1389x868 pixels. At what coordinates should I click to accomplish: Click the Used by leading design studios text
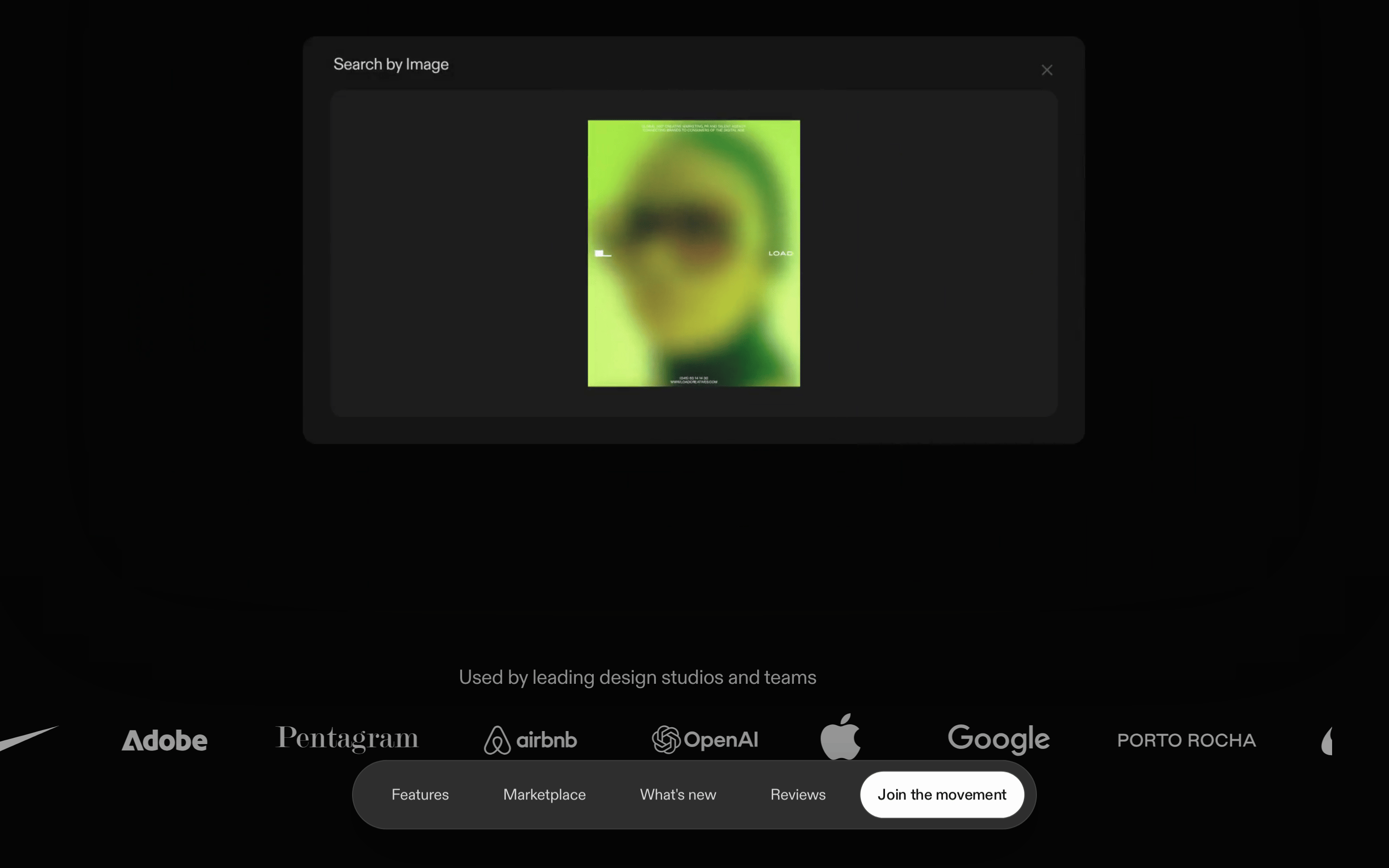tap(637, 678)
